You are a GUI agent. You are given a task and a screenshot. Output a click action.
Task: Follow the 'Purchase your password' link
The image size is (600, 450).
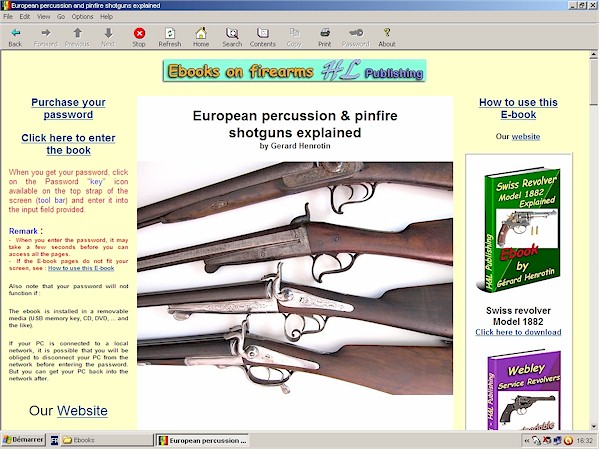tap(68, 108)
